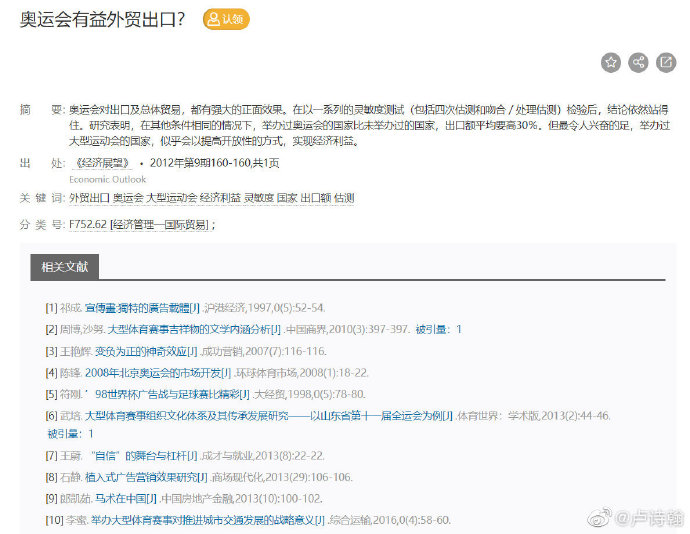
Task: Click the paper title 奥运会有益外贸出口?
Action: [102, 20]
